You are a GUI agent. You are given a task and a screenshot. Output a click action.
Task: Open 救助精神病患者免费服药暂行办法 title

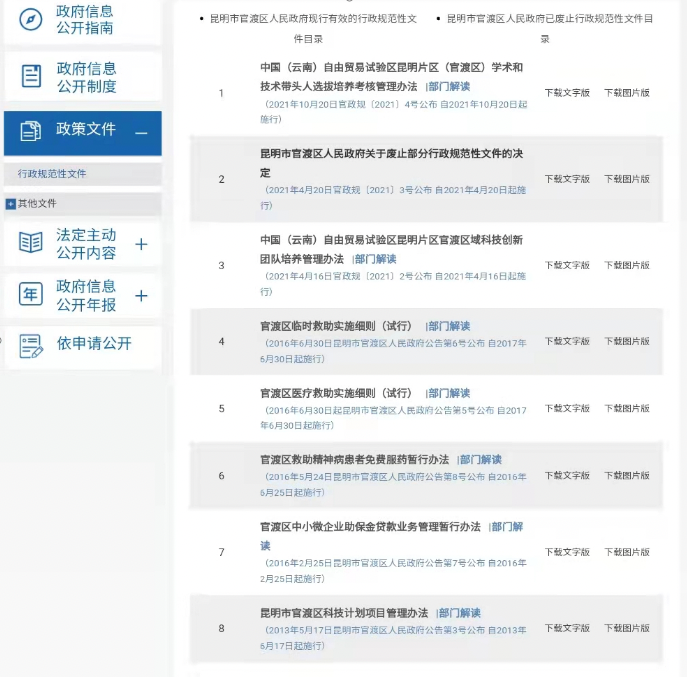coord(354,460)
